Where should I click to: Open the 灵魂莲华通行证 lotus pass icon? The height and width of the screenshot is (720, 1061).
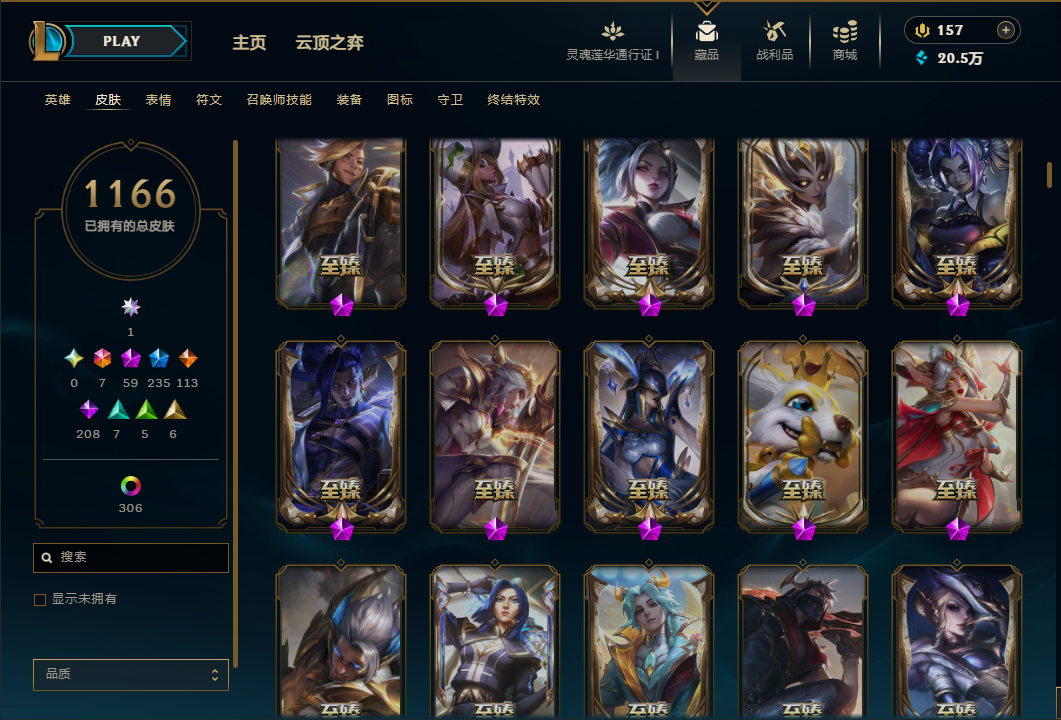(x=612, y=31)
